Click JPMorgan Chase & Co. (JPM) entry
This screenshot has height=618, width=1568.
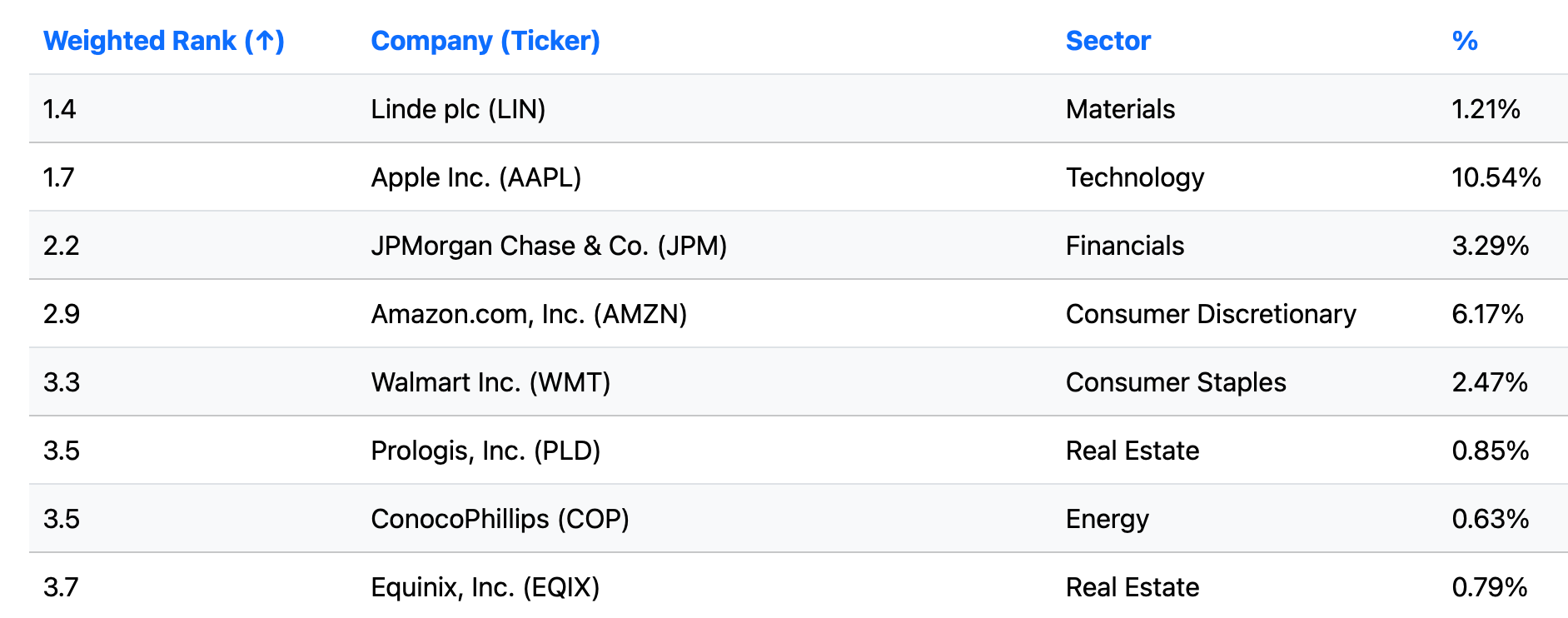[x=549, y=246]
